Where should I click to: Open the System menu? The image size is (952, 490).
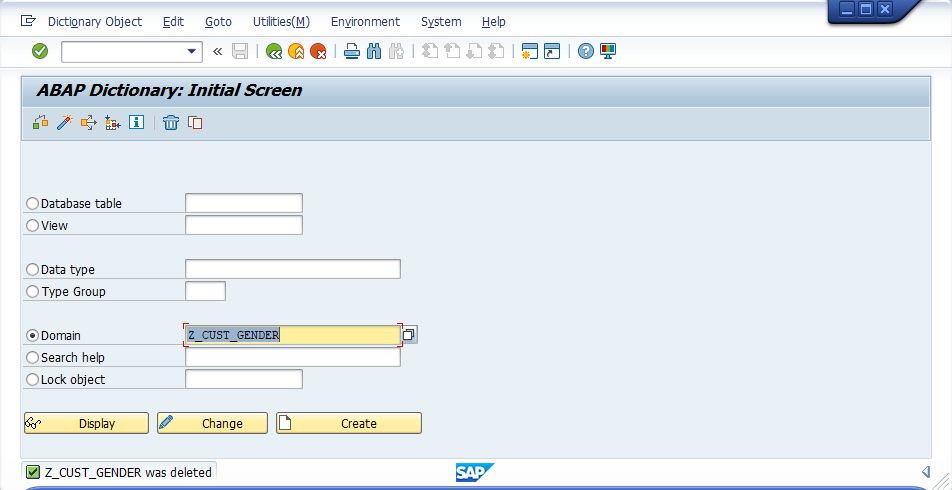pyautogui.click(x=441, y=22)
